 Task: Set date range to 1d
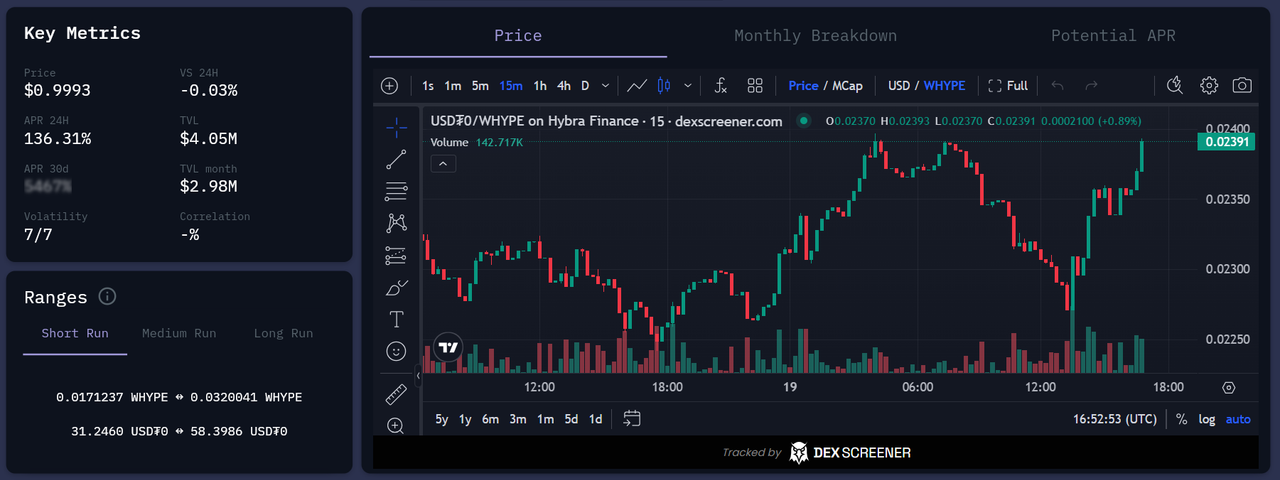[595, 419]
